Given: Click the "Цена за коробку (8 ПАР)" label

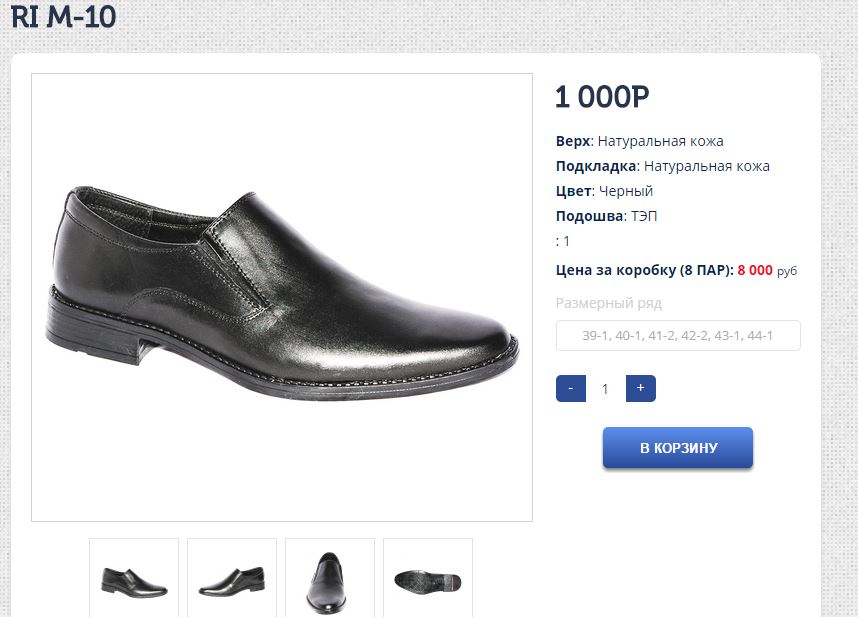Looking at the screenshot, I should click(644, 270).
